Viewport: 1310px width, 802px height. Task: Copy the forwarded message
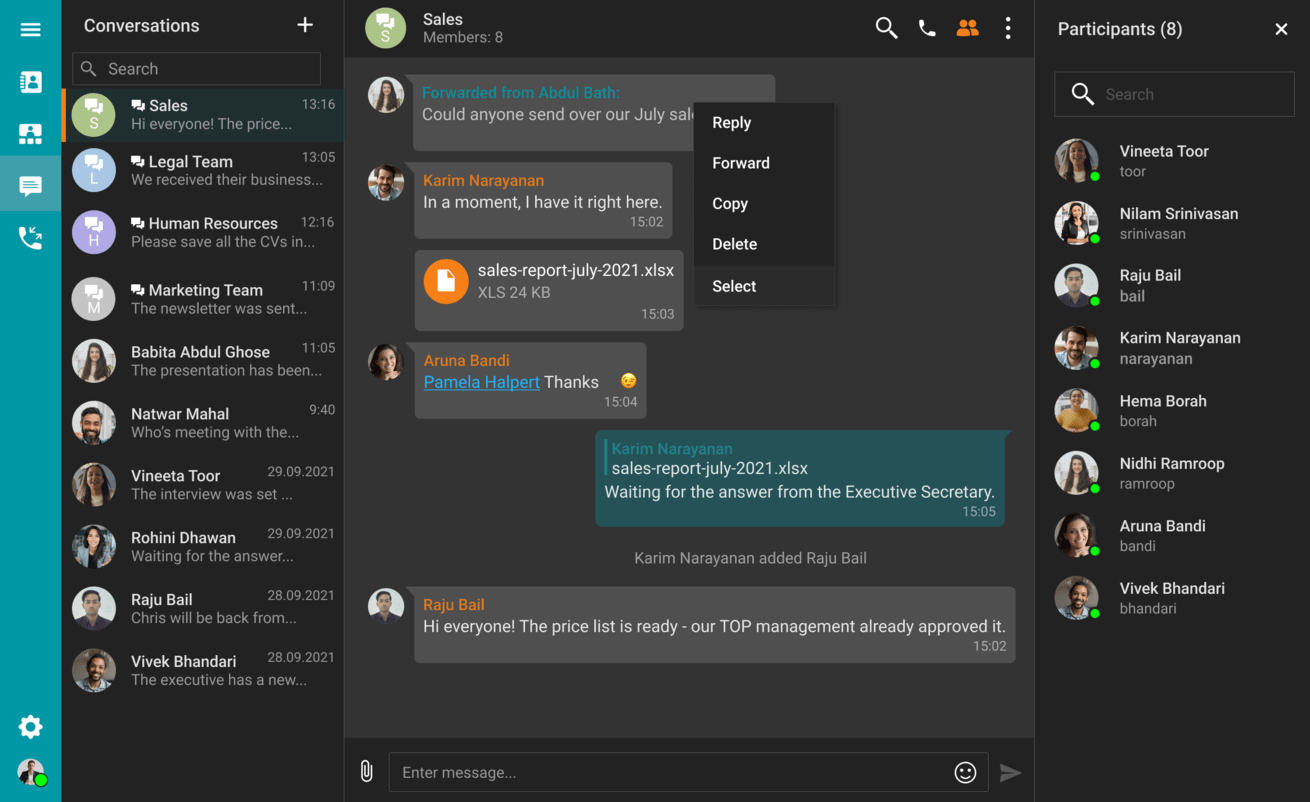(x=729, y=203)
